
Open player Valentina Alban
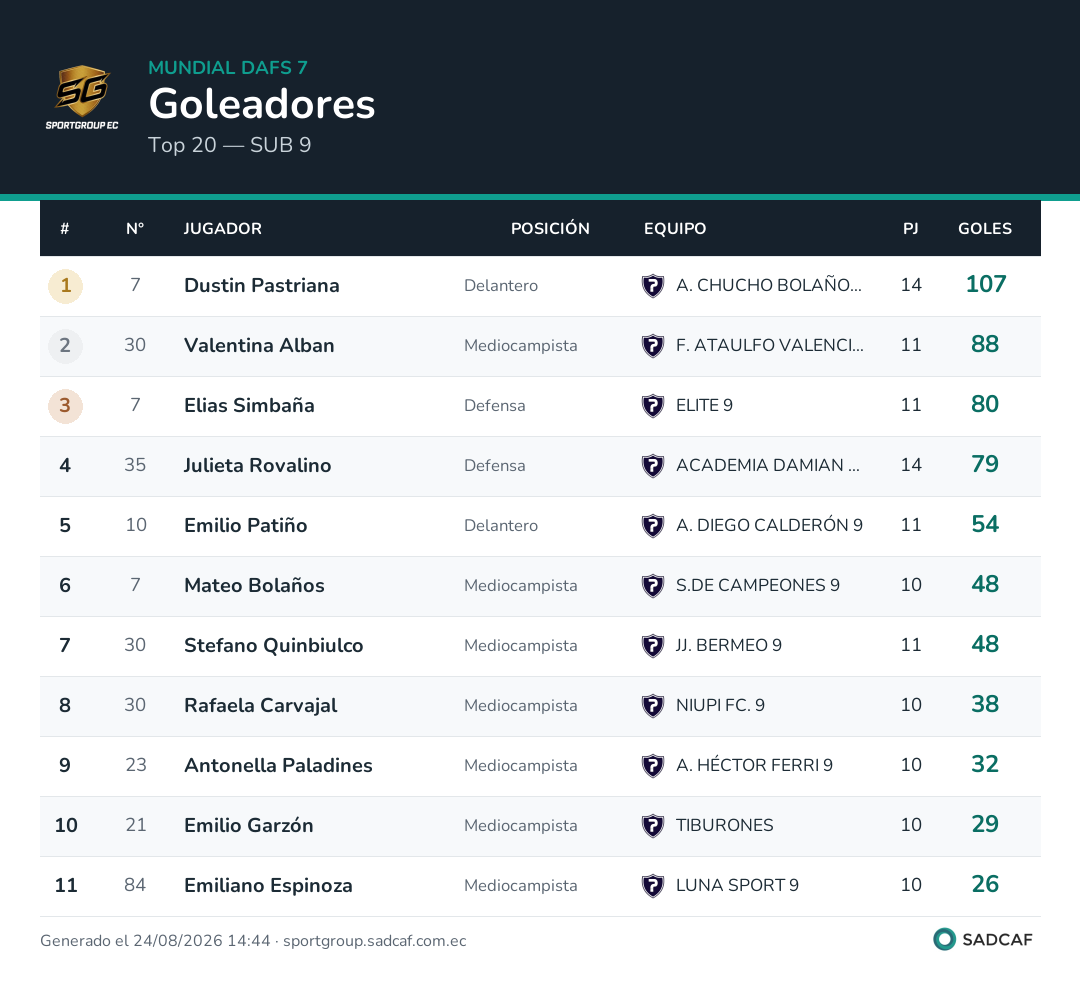(259, 345)
